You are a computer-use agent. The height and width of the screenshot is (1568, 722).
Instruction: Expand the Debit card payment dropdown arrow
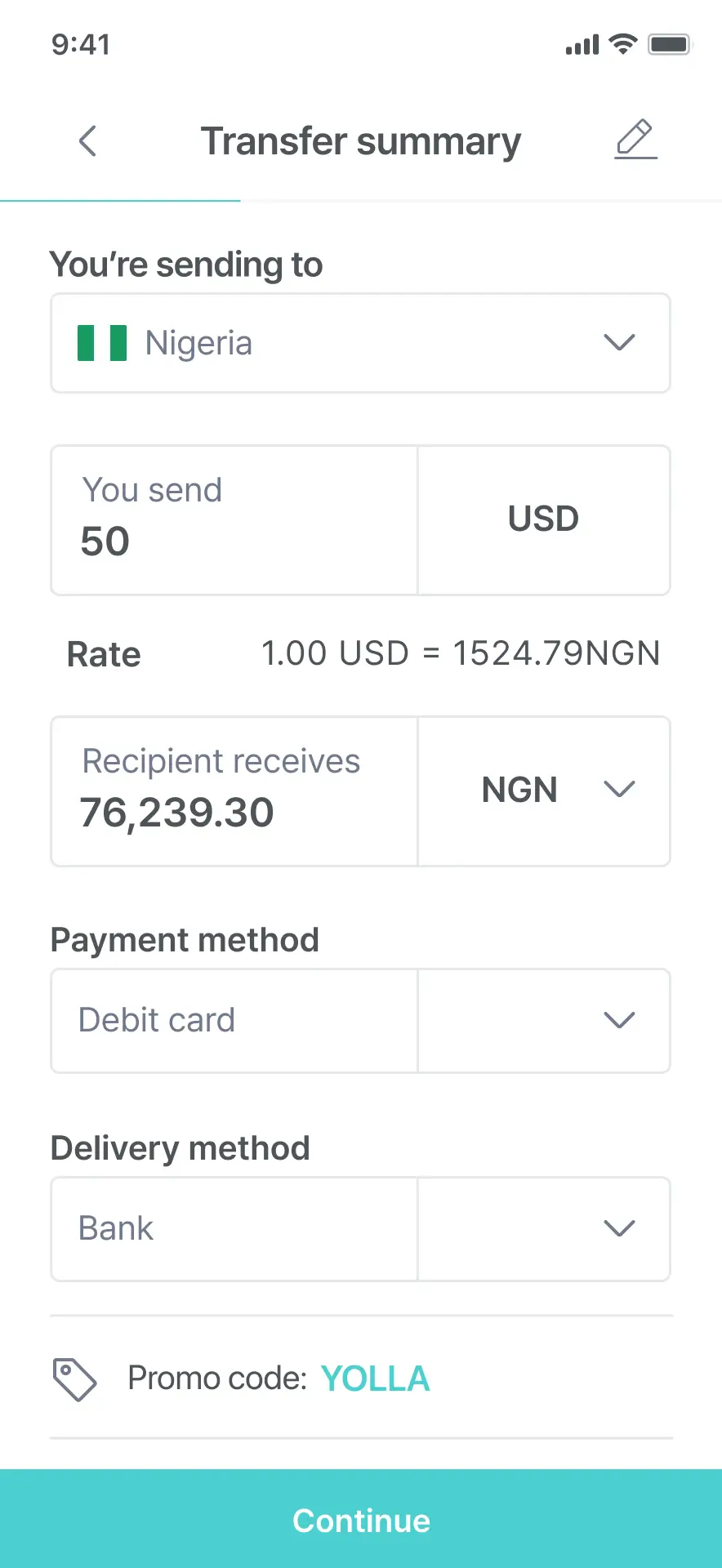(619, 1020)
